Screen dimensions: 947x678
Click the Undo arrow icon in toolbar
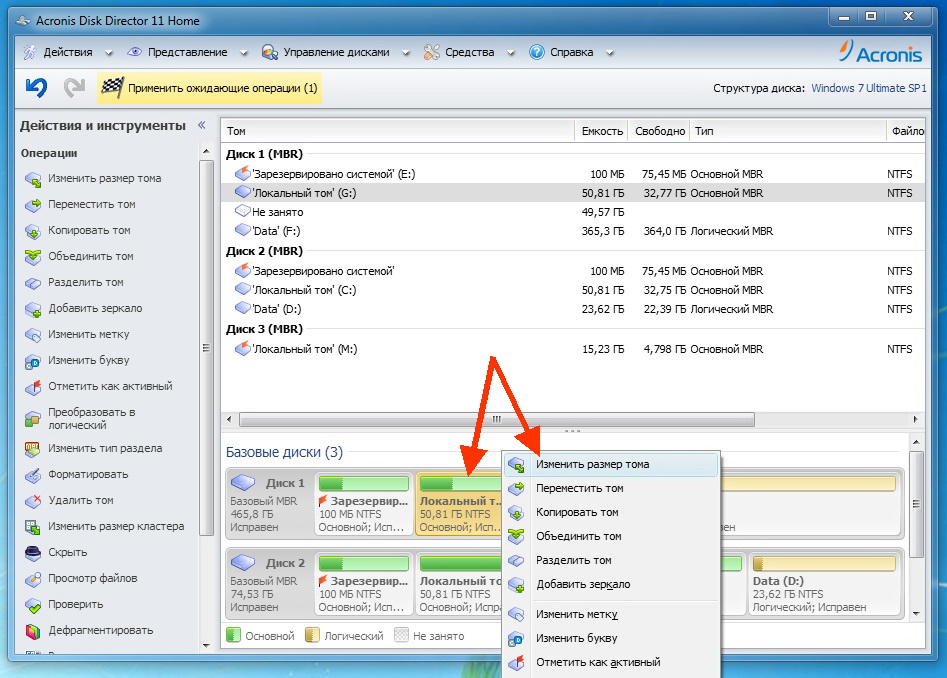click(x=36, y=88)
